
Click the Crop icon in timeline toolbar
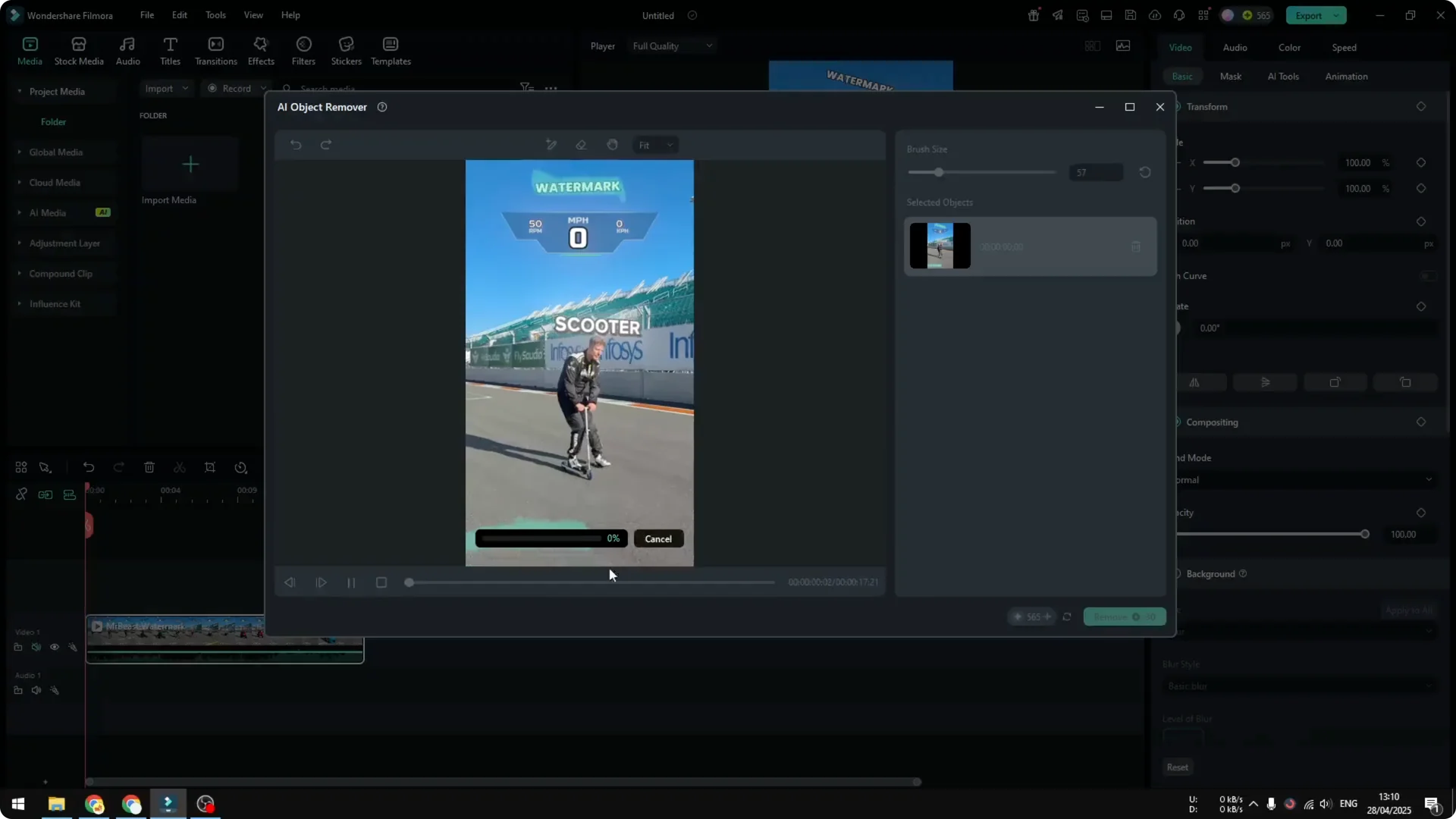point(210,467)
